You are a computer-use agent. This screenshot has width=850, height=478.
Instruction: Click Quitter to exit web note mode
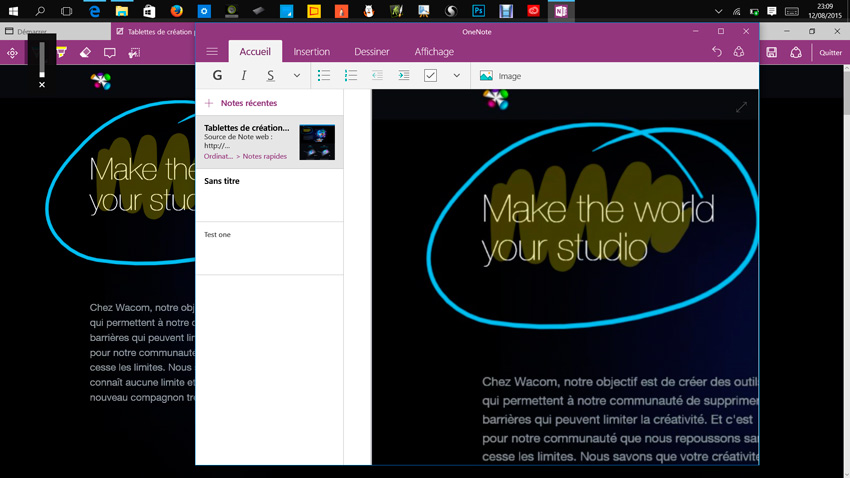pos(830,53)
